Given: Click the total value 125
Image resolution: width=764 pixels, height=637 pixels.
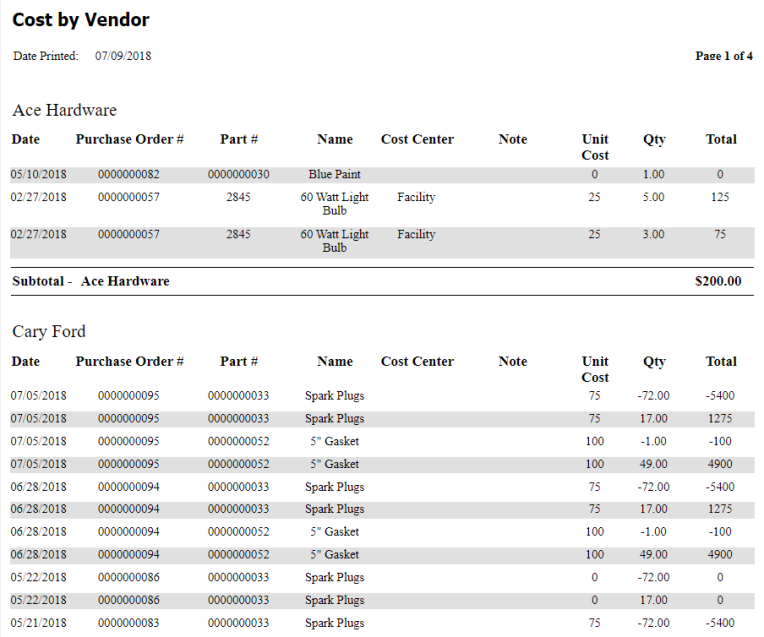Looking at the screenshot, I should pyautogui.click(x=720, y=198).
